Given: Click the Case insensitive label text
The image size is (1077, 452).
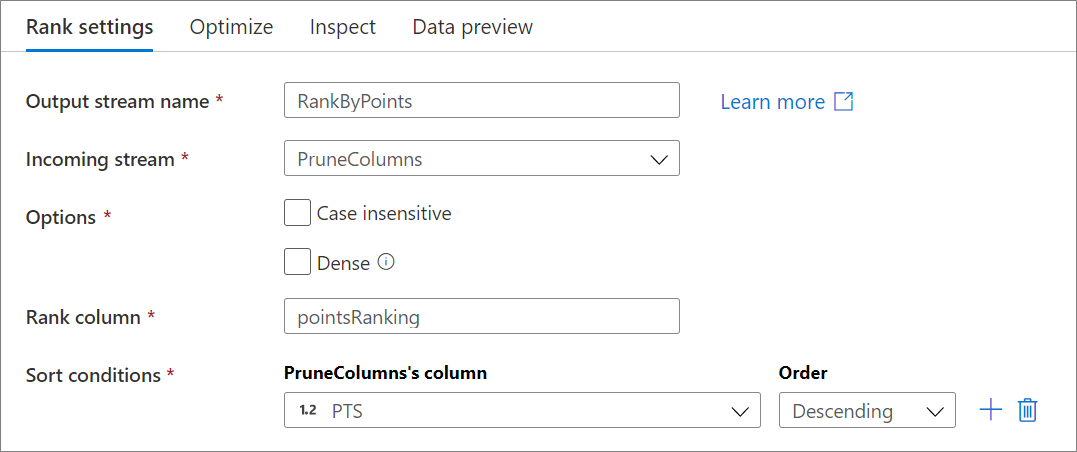Looking at the screenshot, I should (x=384, y=213).
